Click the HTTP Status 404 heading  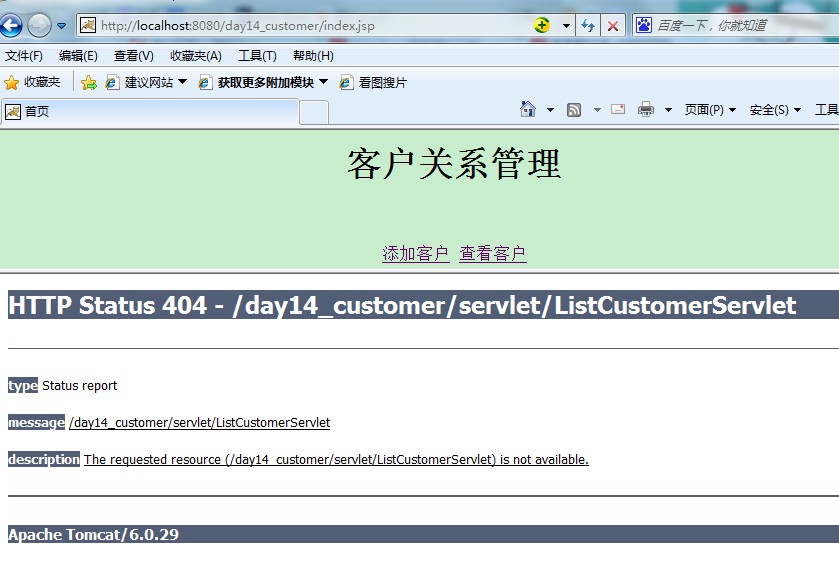tap(402, 305)
